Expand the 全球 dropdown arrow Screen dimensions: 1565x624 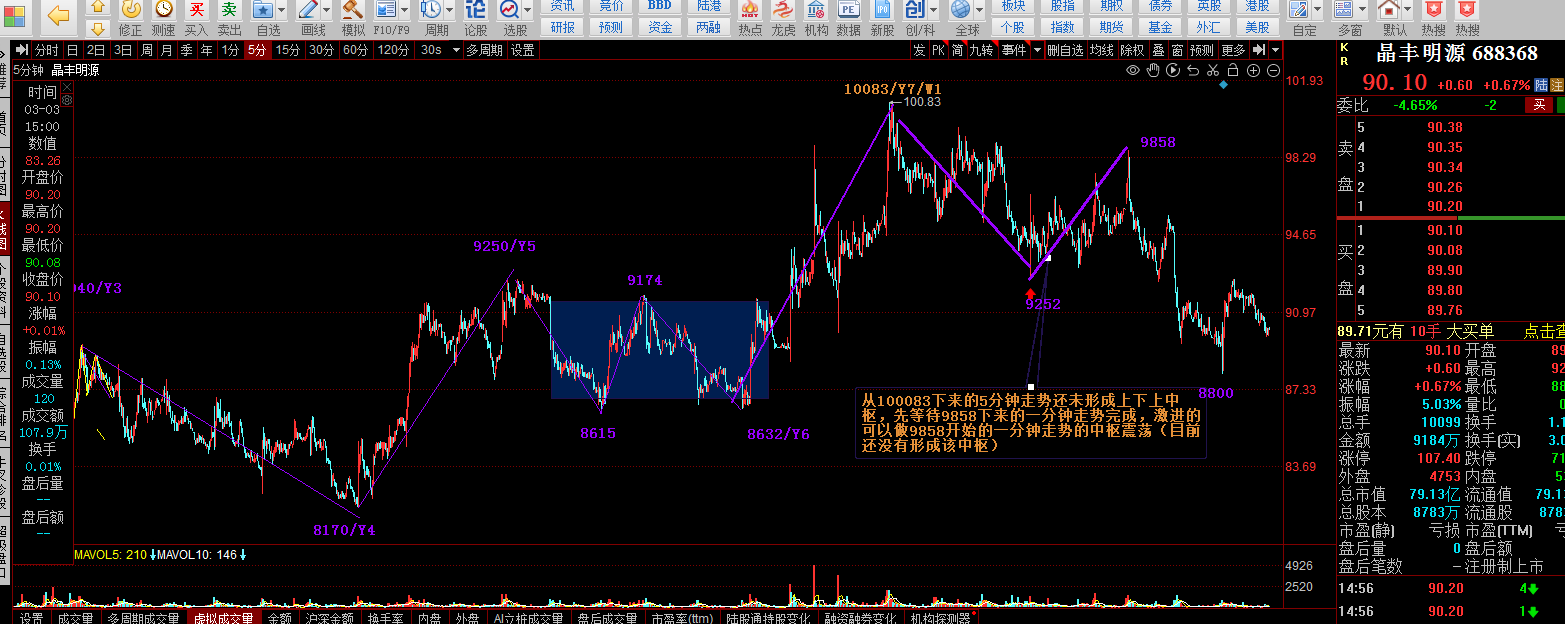click(980, 10)
